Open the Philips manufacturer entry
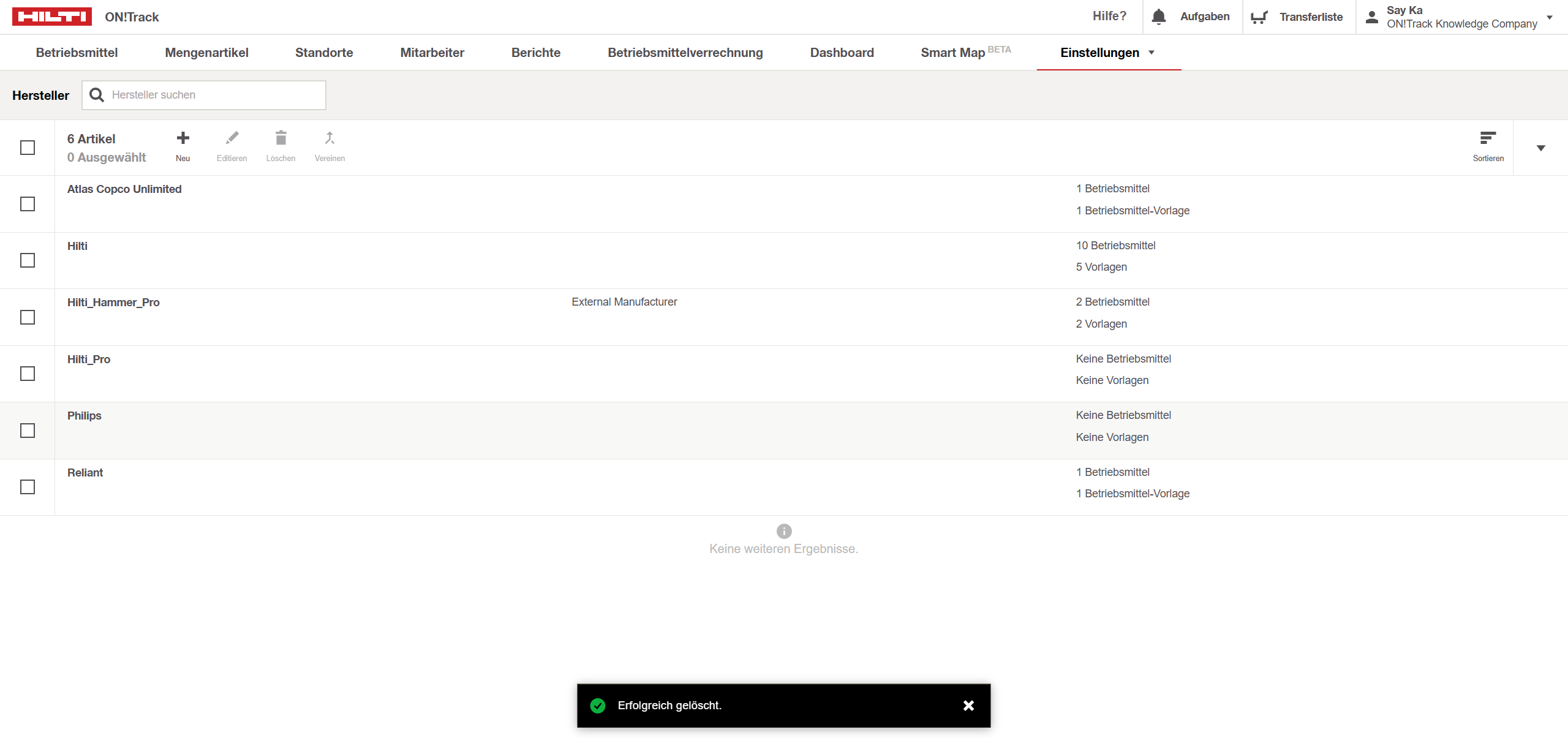This screenshot has width=1568, height=738. 85,416
